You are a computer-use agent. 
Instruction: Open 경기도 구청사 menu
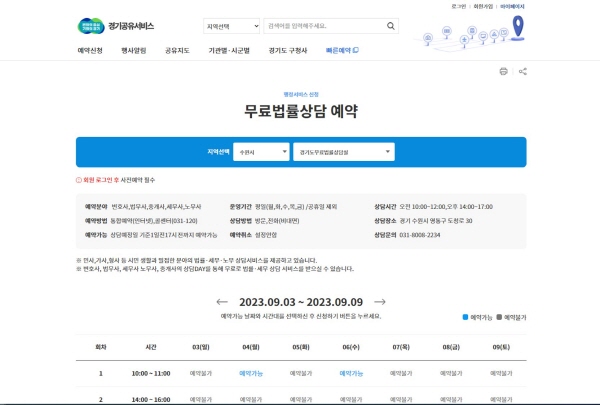(288, 51)
